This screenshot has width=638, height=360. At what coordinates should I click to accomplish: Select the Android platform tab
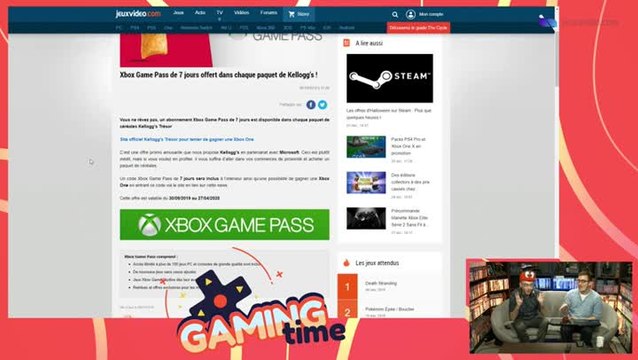pos(347,28)
